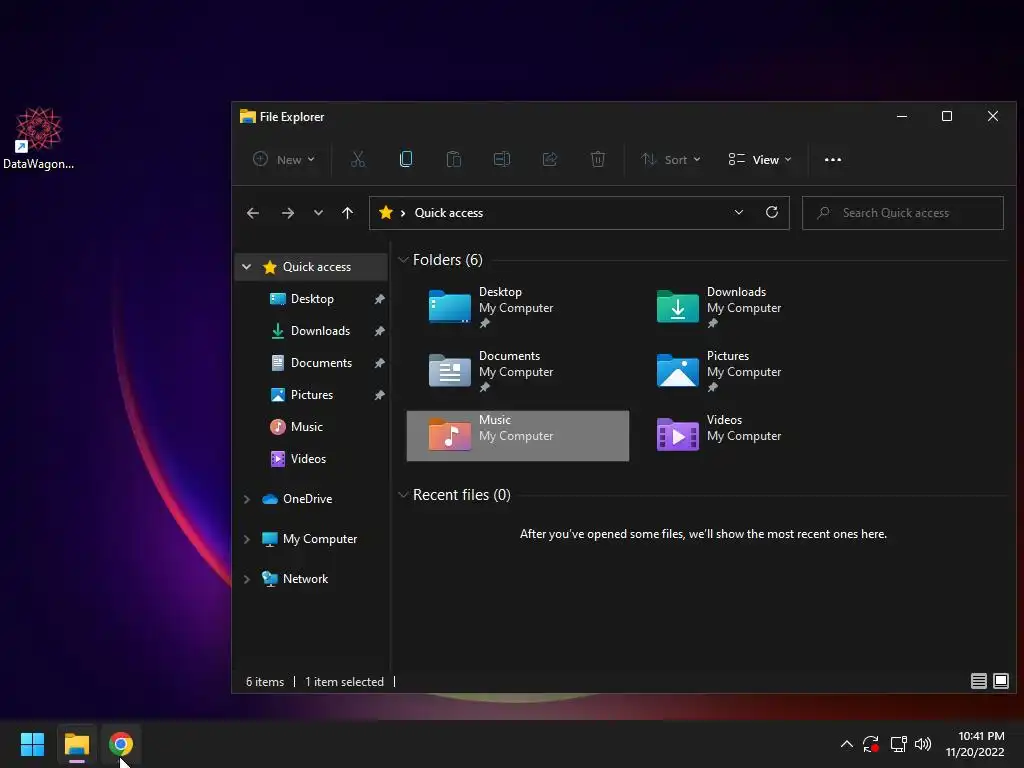This screenshot has height=768, width=1024.
Task: Click File Explorer on the taskbar
Action: tap(76, 744)
